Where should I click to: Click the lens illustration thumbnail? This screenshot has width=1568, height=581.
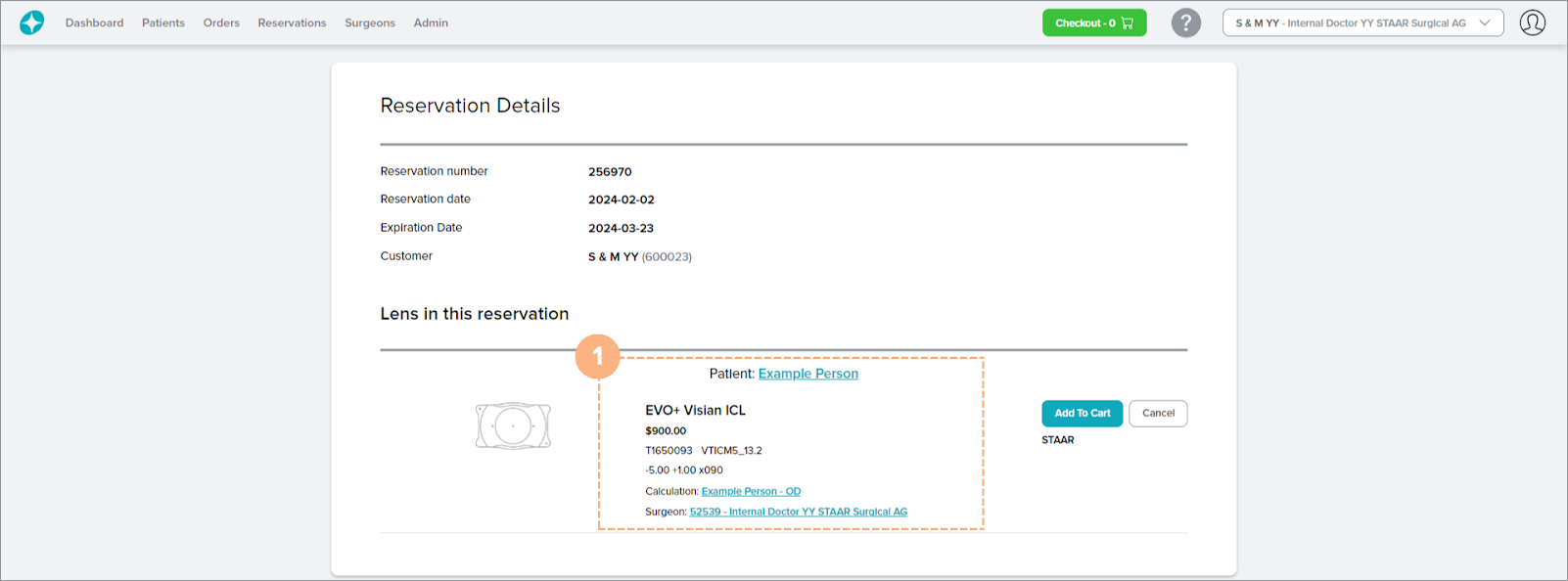click(x=513, y=425)
